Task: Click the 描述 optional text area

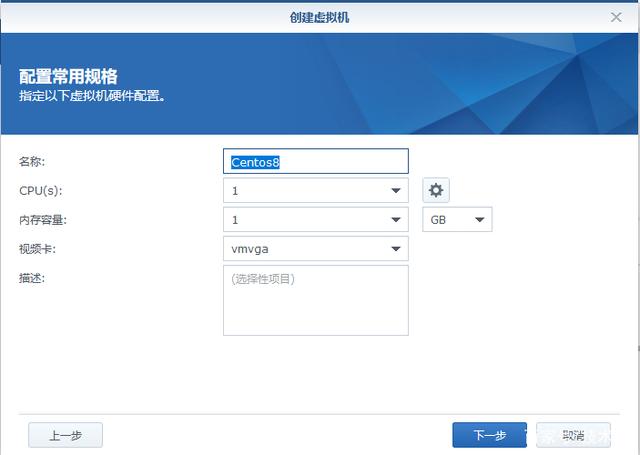Action: pyautogui.click(x=316, y=300)
